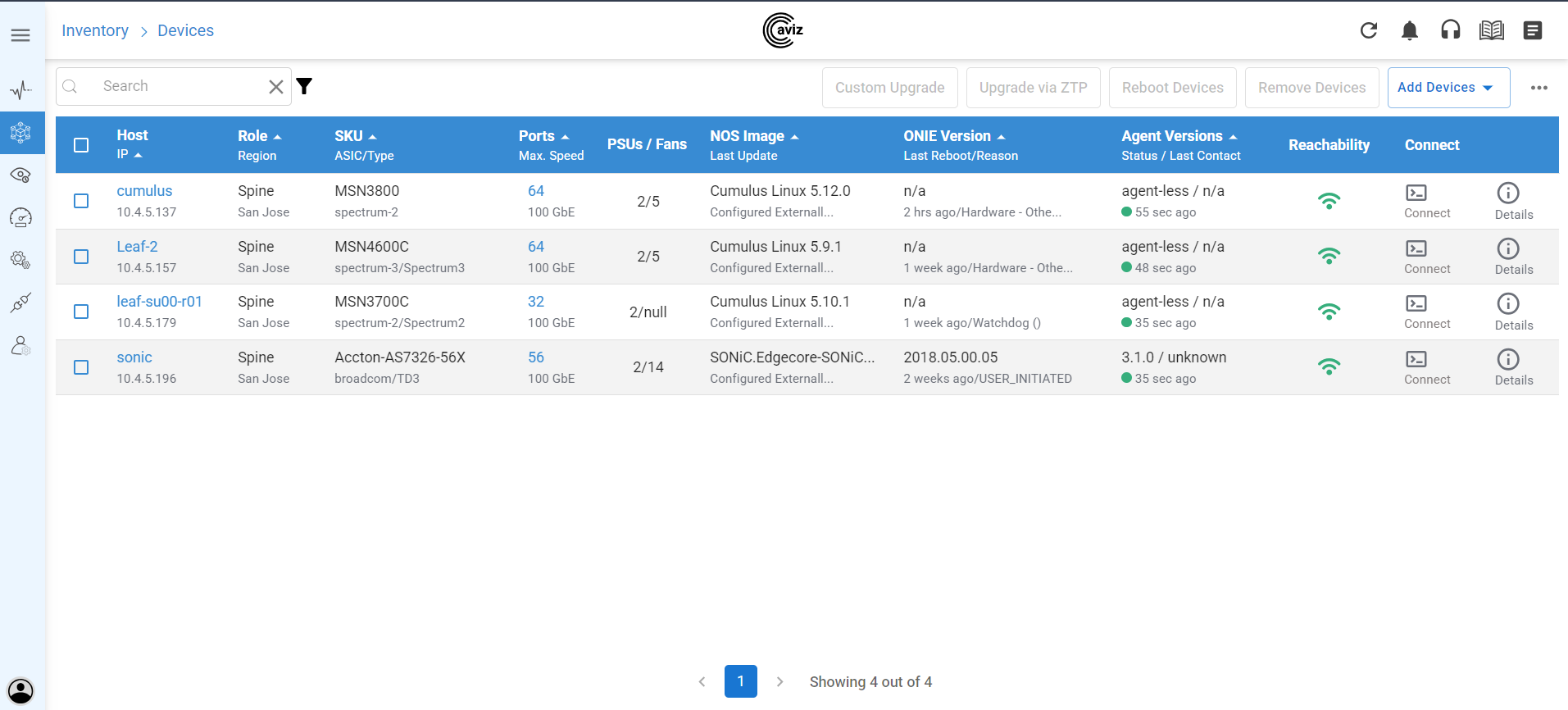Viewport: 1568px width, 710px height.
Task: Open the sonic host link
Action: tap(134, 357)
